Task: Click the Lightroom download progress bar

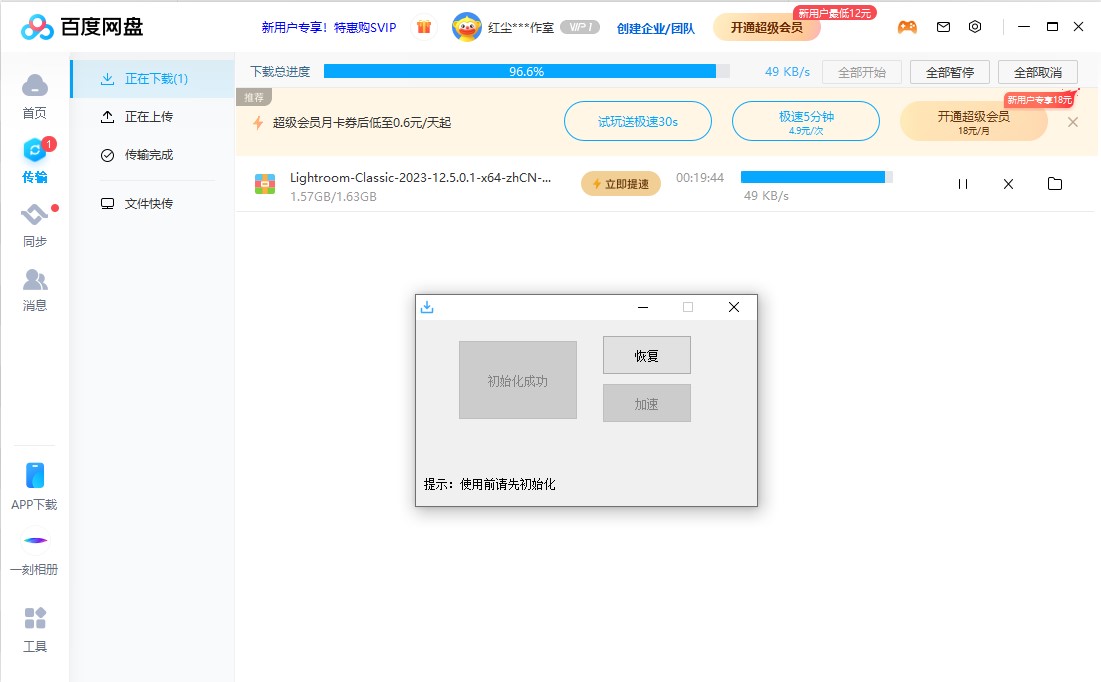Action: pyautogui.click(x=816, y=177)
